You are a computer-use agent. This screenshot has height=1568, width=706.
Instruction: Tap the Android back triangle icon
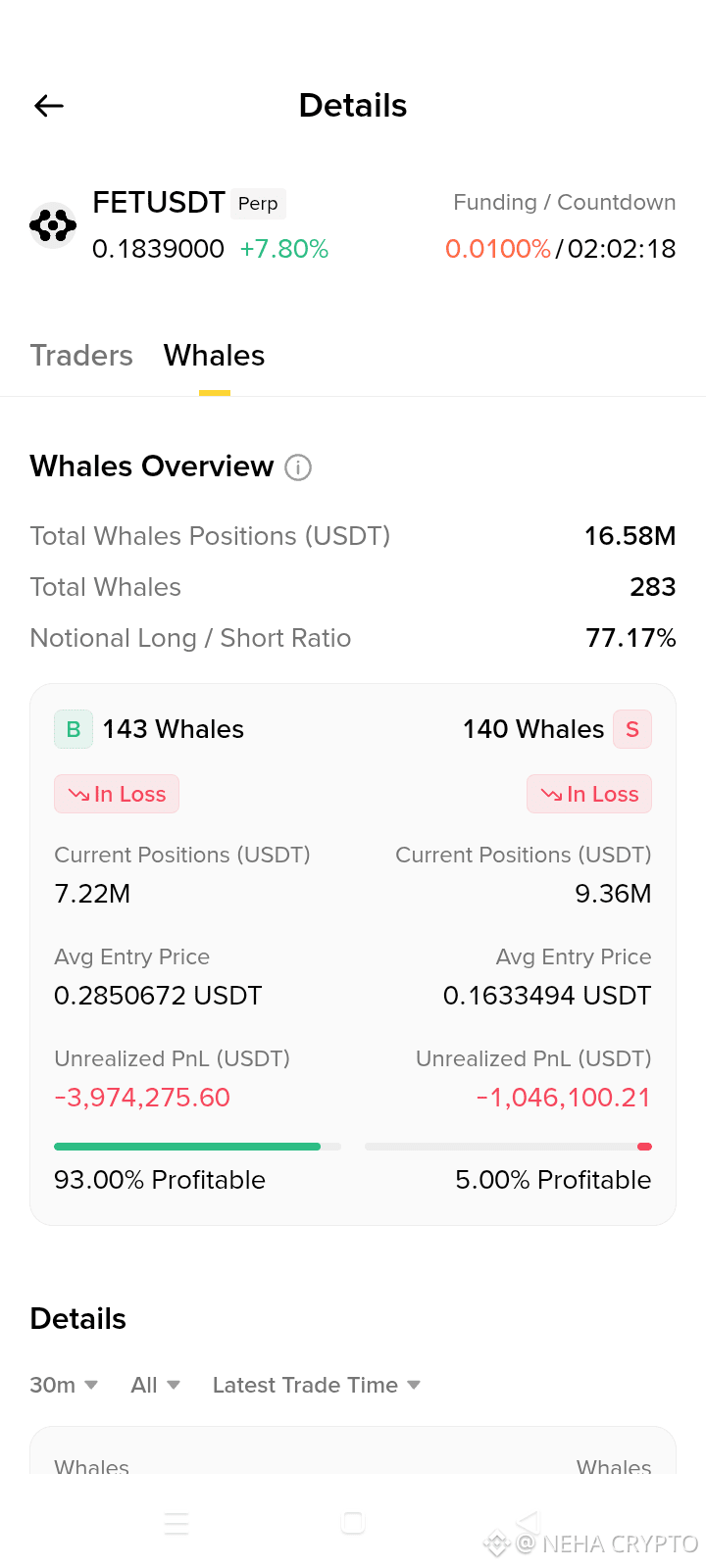tap(529, 1523)
